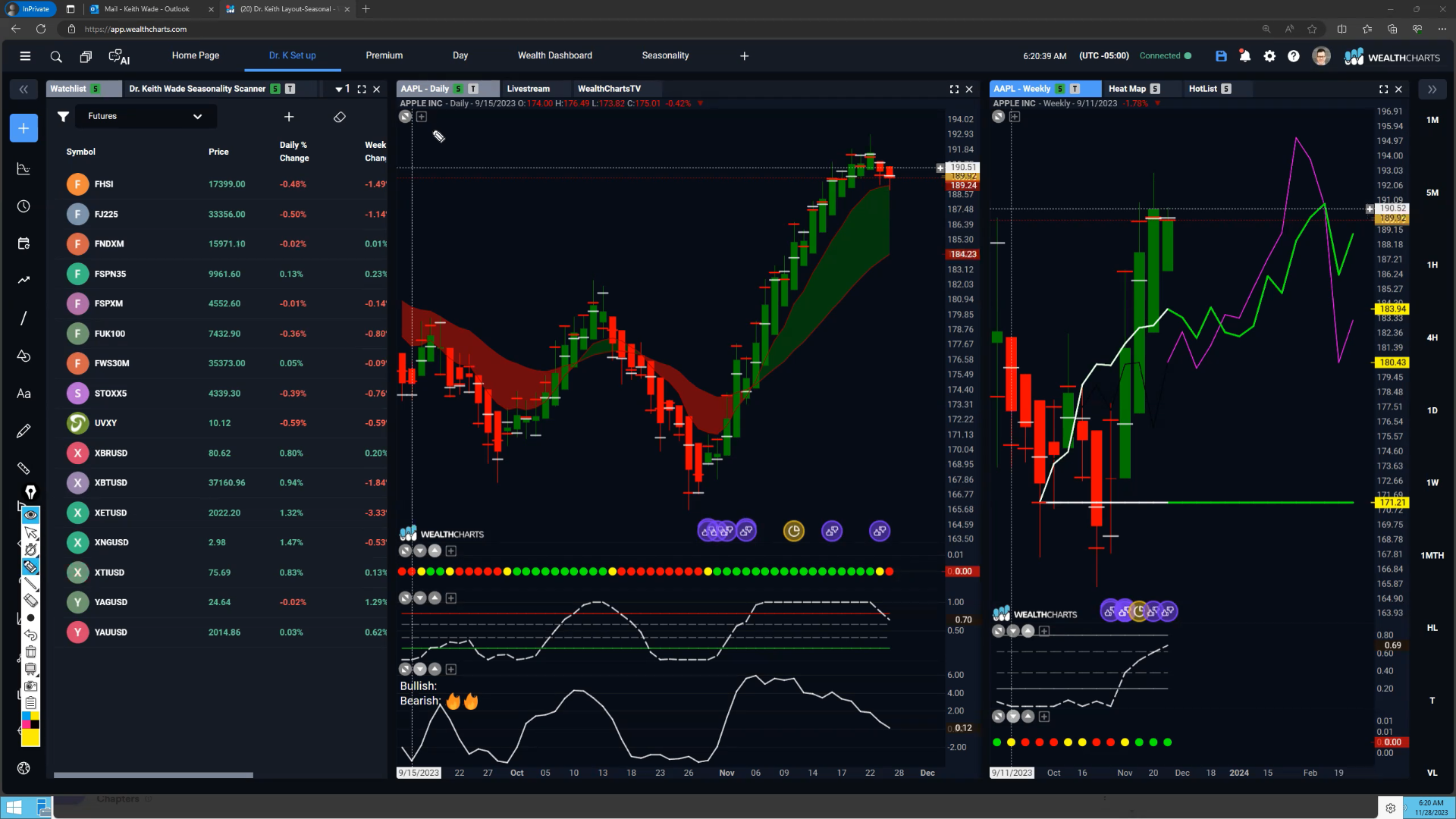This screenshot has height=819, width=1456.
Task: Save layout with the blue disk icon
Action: [x=1221, y=56]
